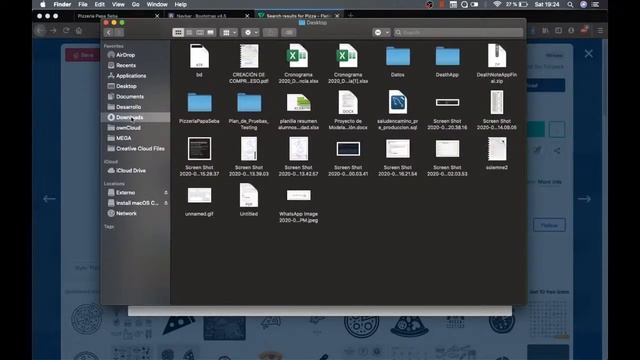Open the Window menu
Viewport: 640px width, 360px height.
[x=157, y=4]
